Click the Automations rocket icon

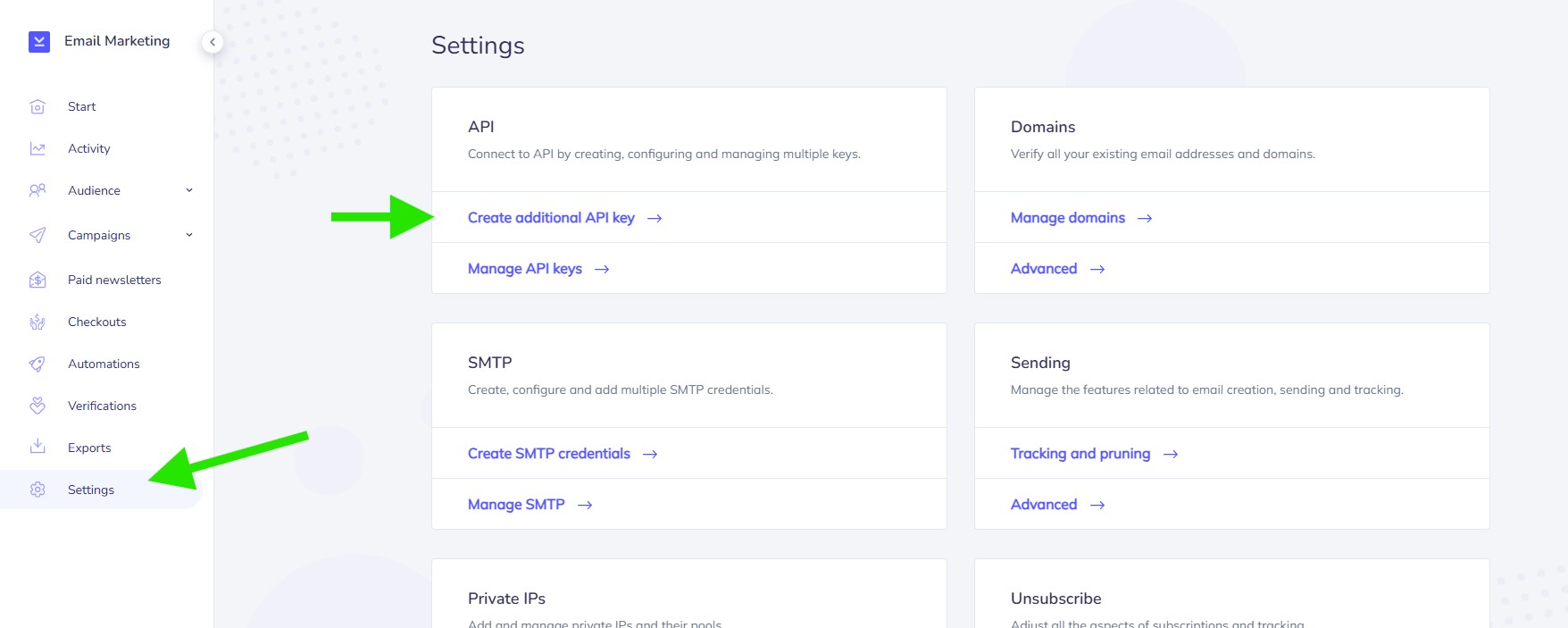click(x=38, y=364)
